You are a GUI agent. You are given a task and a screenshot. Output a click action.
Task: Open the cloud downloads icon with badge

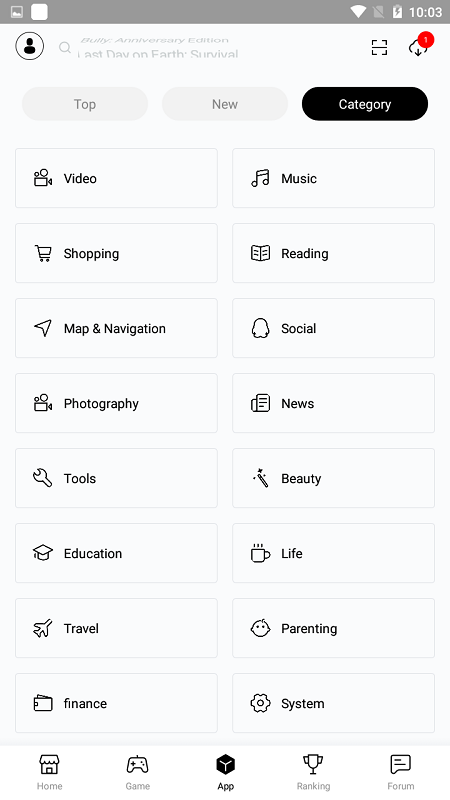420,46
